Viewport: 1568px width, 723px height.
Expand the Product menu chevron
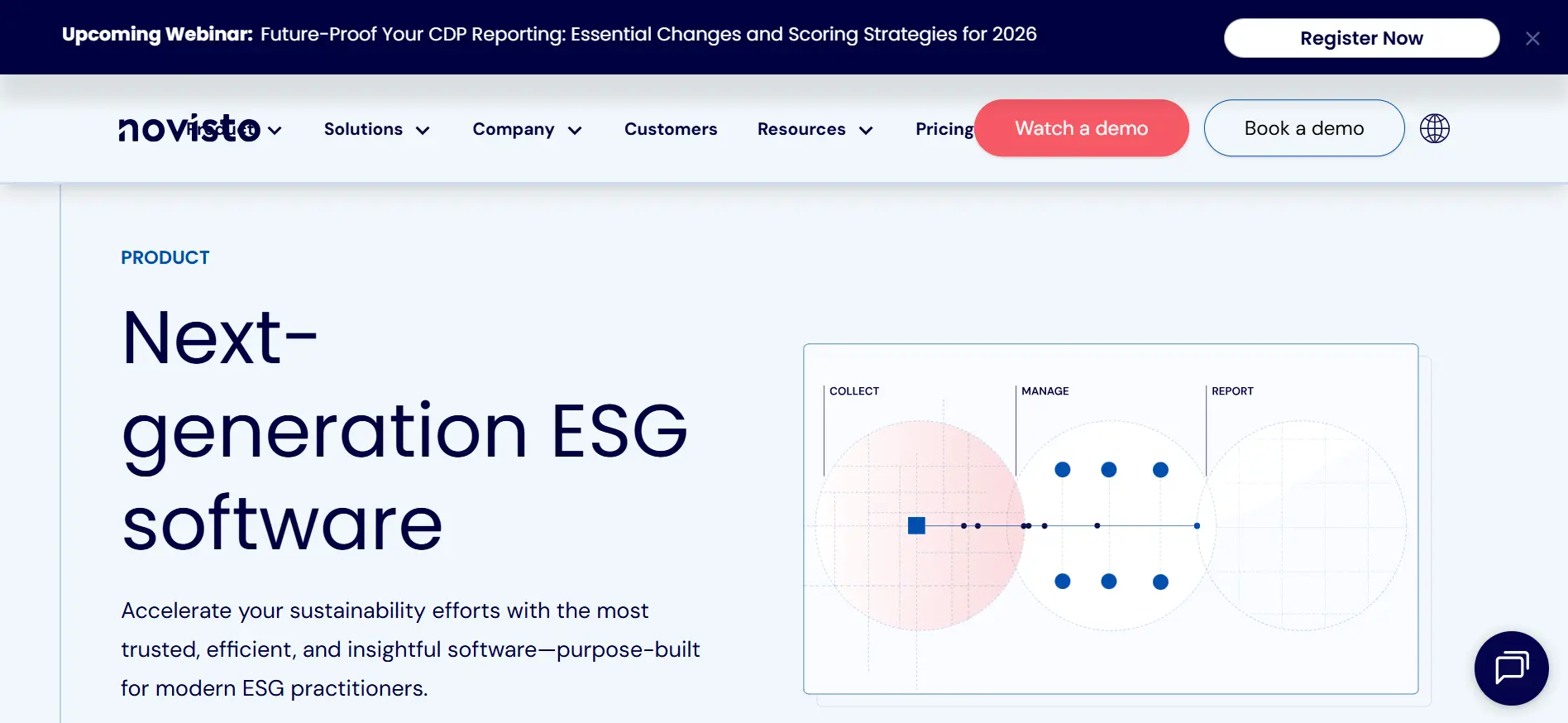[x=275, y=130]
